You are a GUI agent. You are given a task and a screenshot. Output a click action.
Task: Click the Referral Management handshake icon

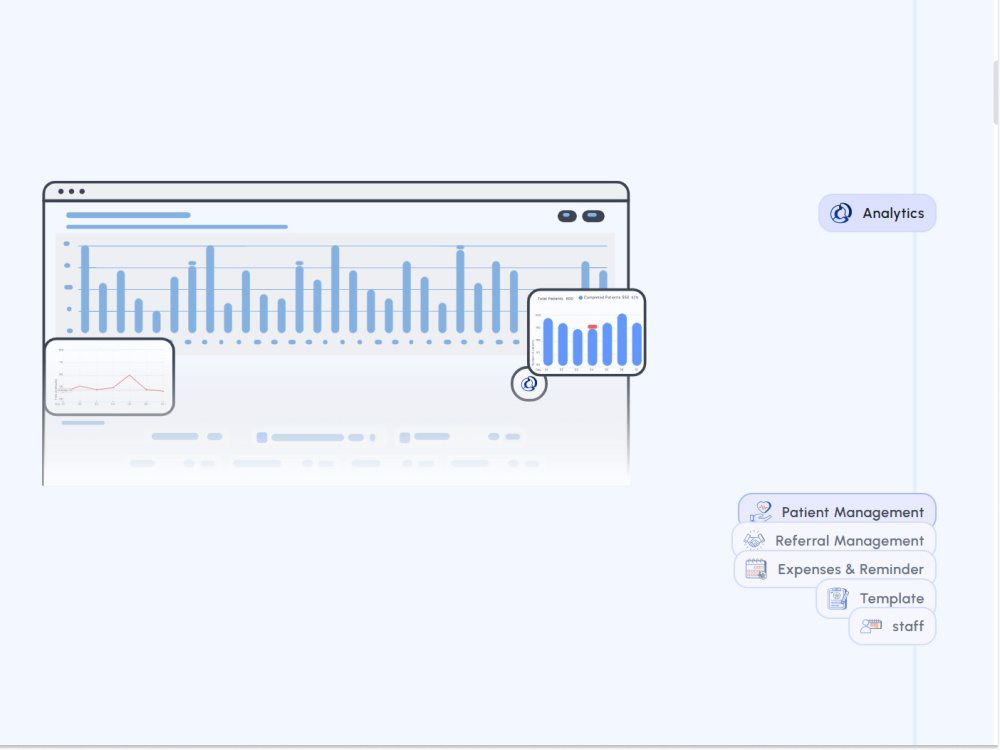point(754,540)
